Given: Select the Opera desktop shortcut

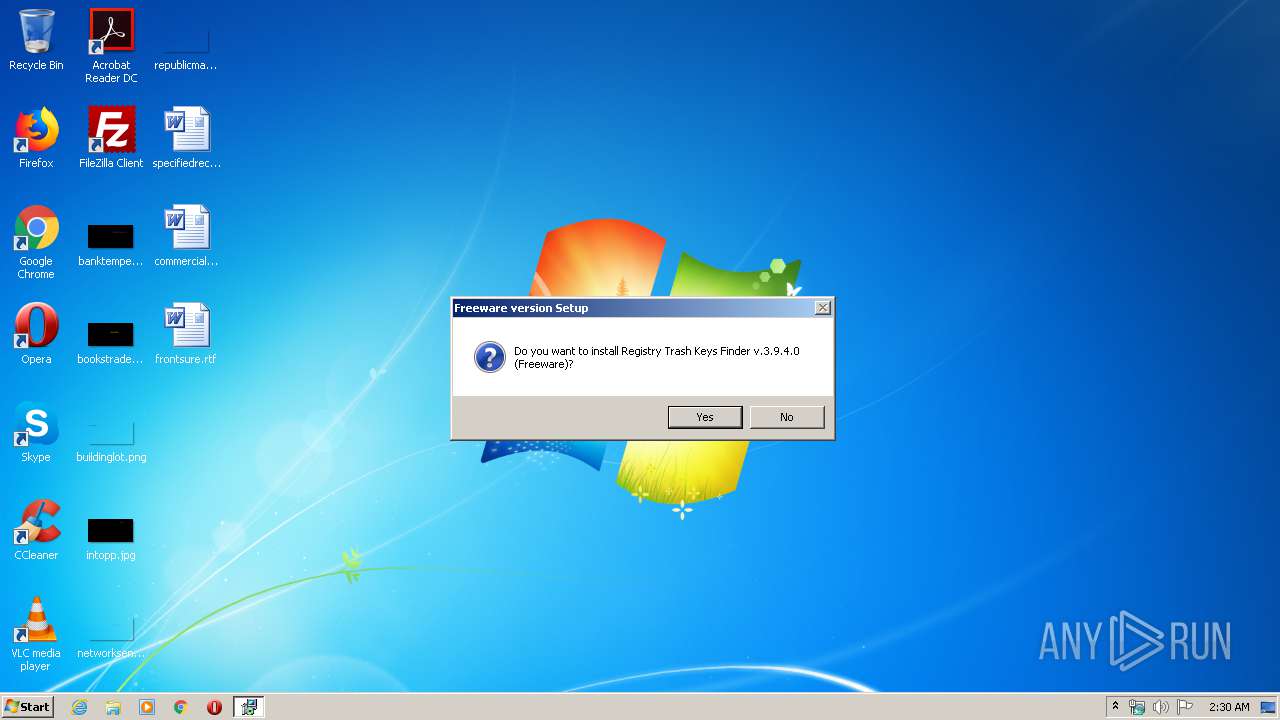Looking at the screenshot, I should coord(36,334).
